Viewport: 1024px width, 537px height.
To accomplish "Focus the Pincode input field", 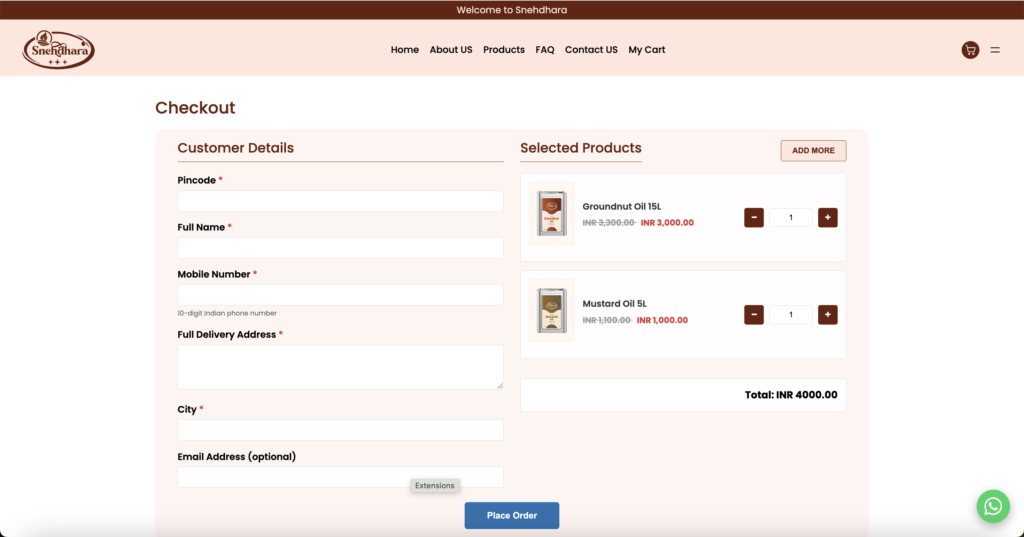I will click(x=340, y=201).
